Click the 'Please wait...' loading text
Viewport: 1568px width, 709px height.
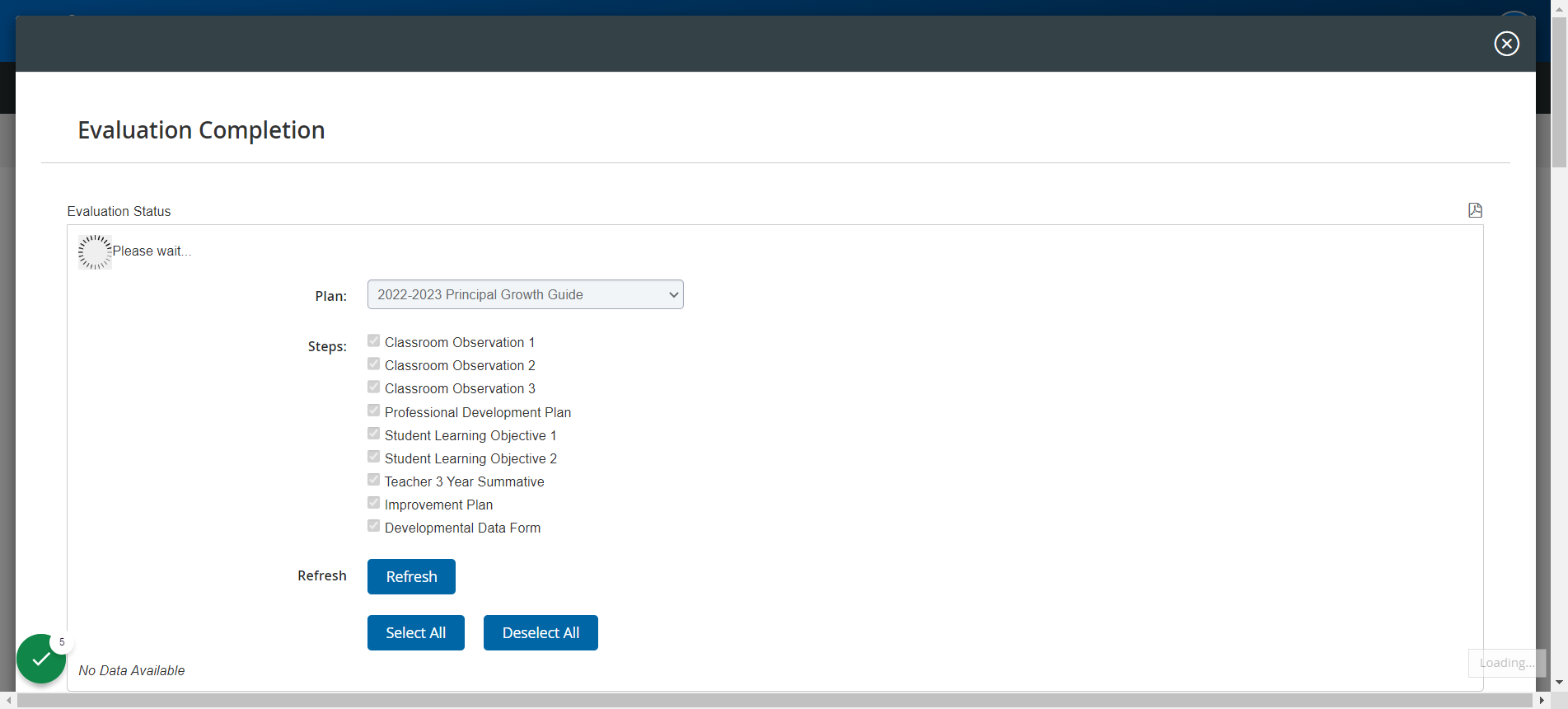(x=152, y=251)
